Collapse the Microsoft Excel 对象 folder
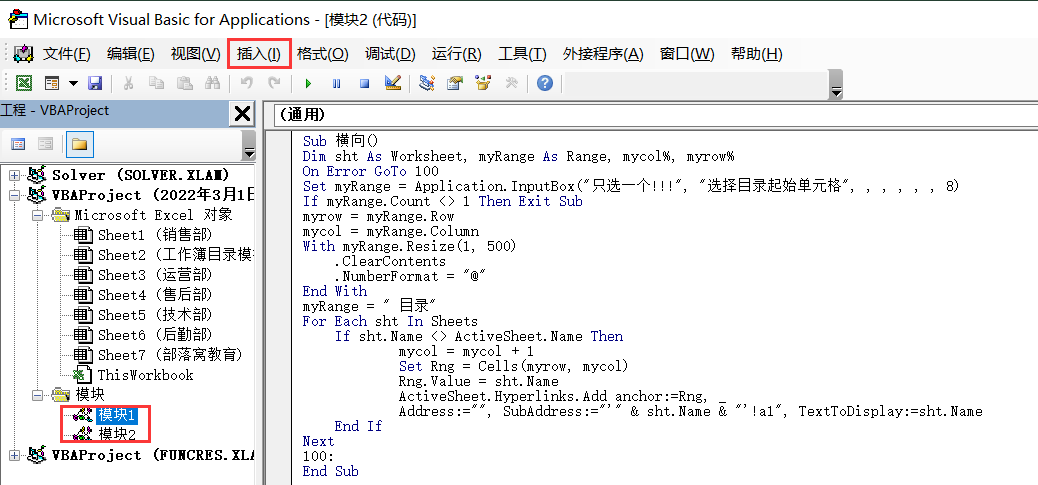This screenshot has width=1038, height=485. [38, 215]
